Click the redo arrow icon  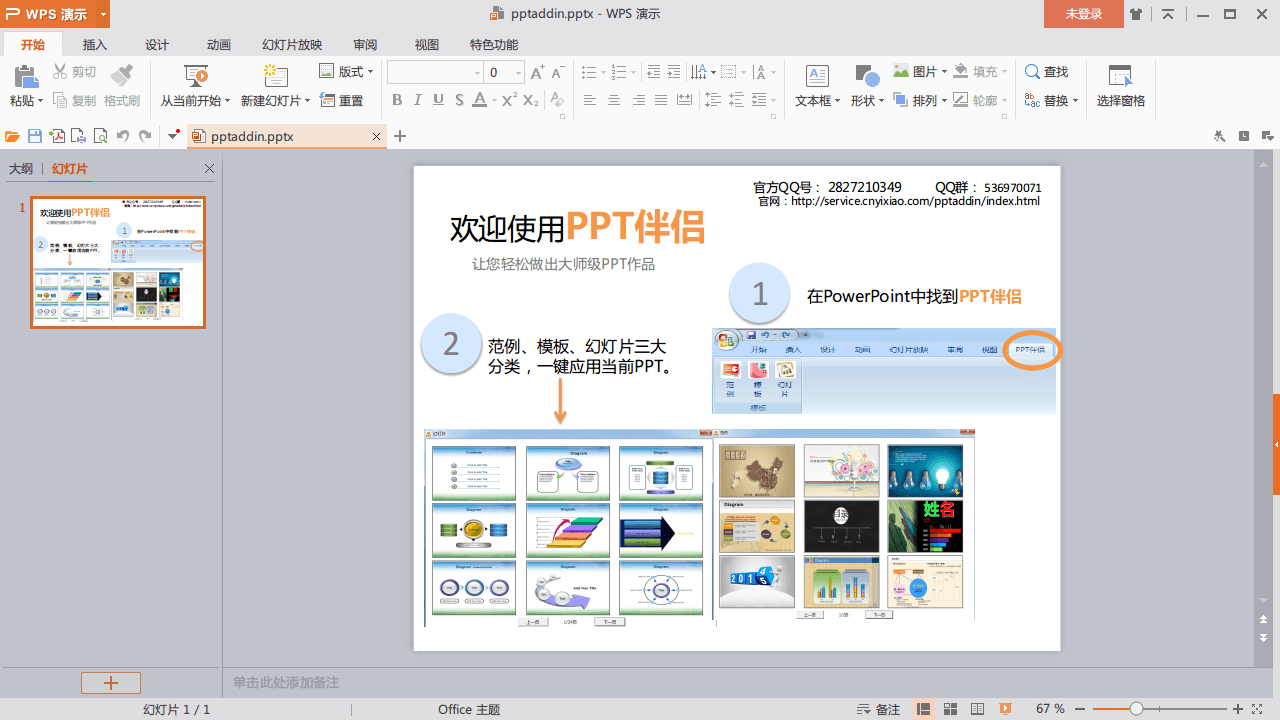(x=145, y=136)
